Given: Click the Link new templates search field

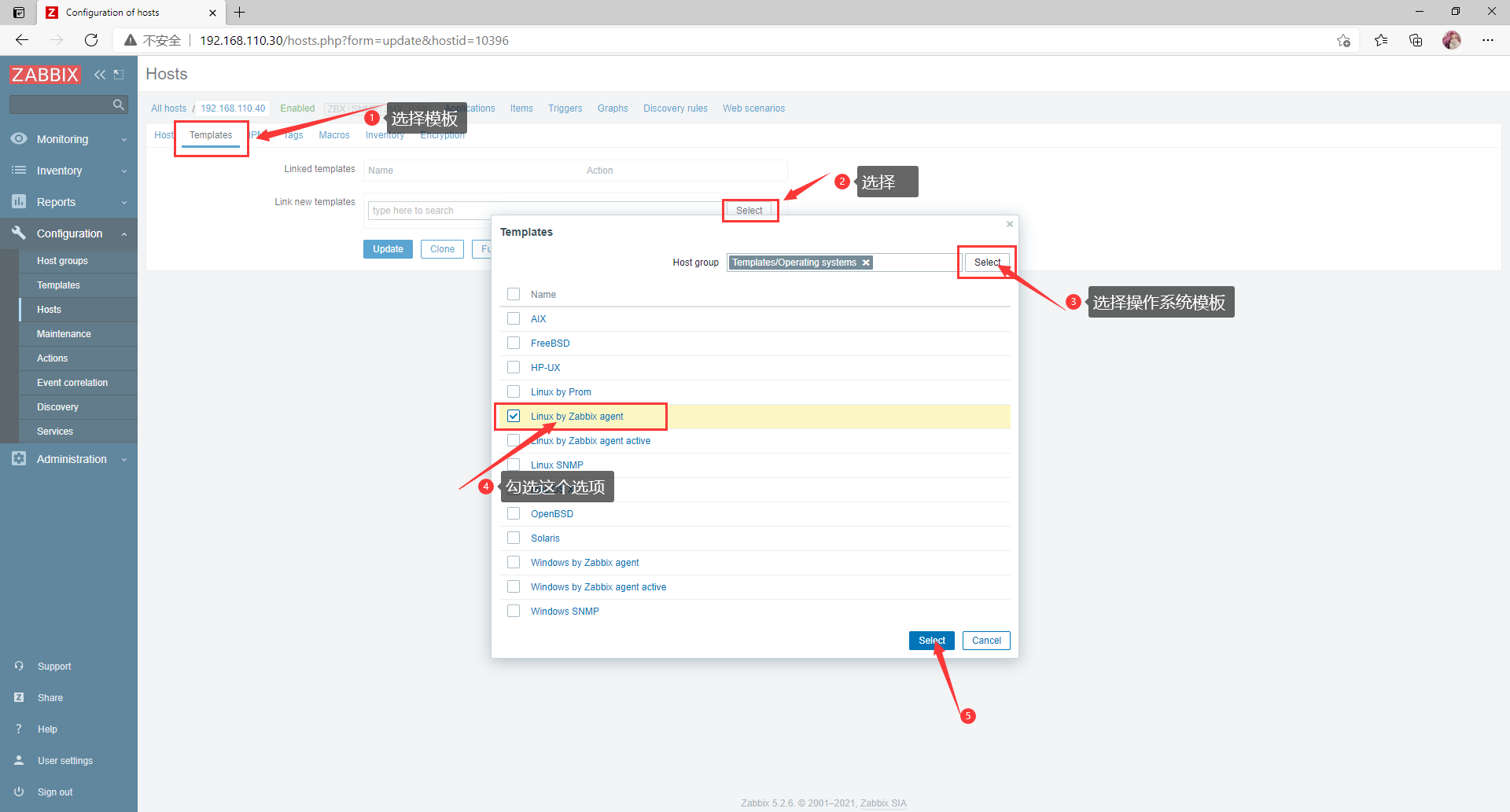Looking at the screenshot, I should pyautogui.click(x=544, y=211).
